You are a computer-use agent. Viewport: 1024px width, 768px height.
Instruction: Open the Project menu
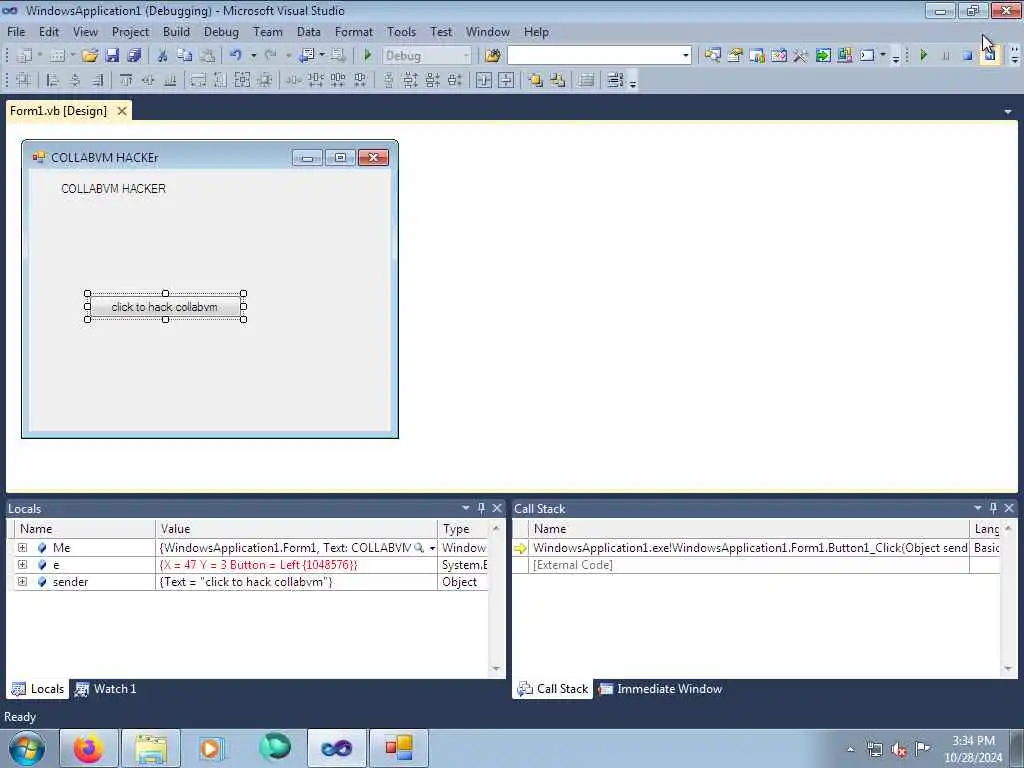point(130,32)
